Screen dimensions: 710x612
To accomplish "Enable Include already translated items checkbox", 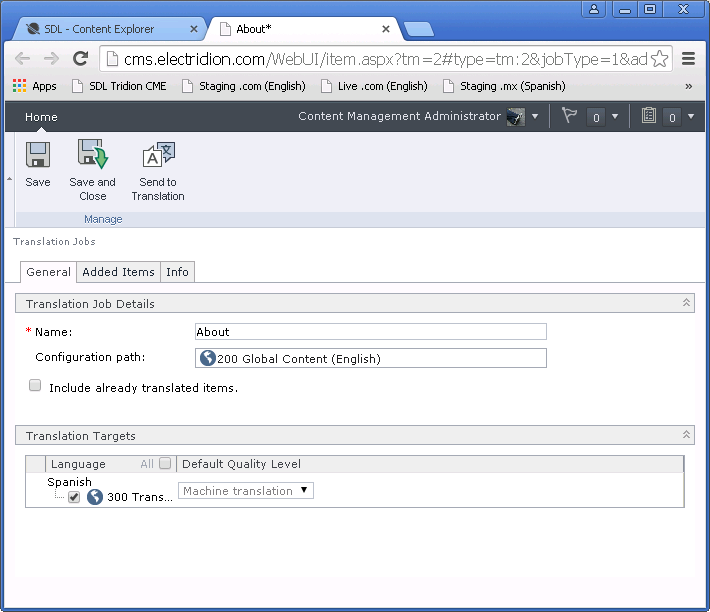I will point(36,386).
